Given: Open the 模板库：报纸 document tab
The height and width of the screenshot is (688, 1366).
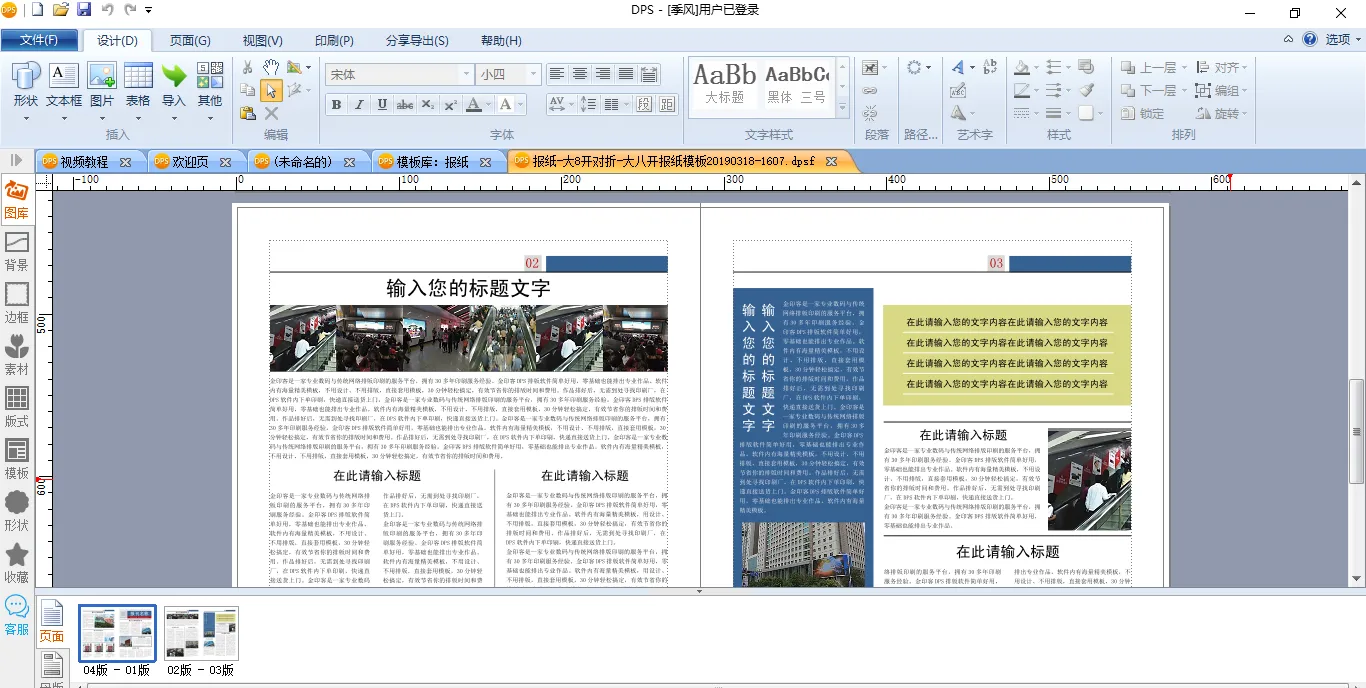Looking at the screenshot, I should pos(432,161).
